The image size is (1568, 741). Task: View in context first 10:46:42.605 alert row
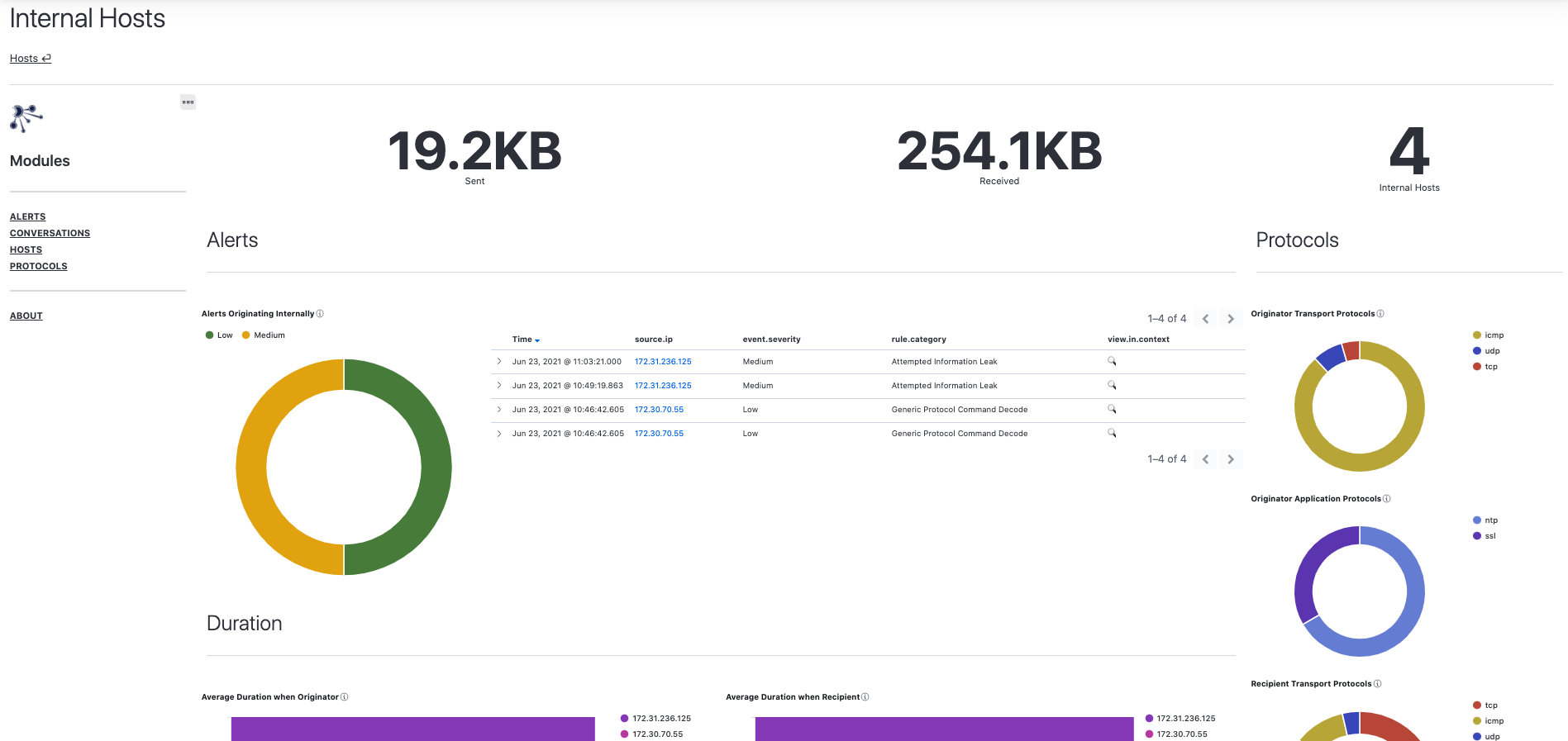(x=1112, y=409)
